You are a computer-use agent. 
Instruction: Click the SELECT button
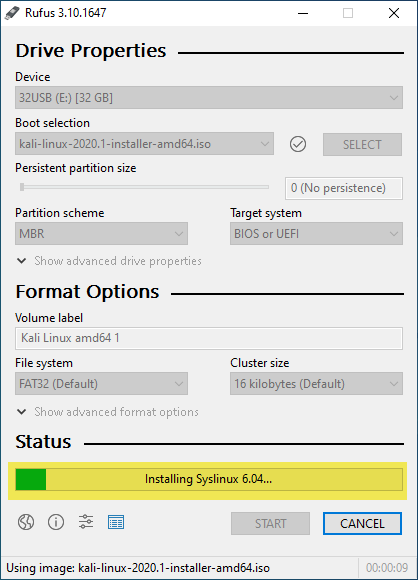point(362,144)
